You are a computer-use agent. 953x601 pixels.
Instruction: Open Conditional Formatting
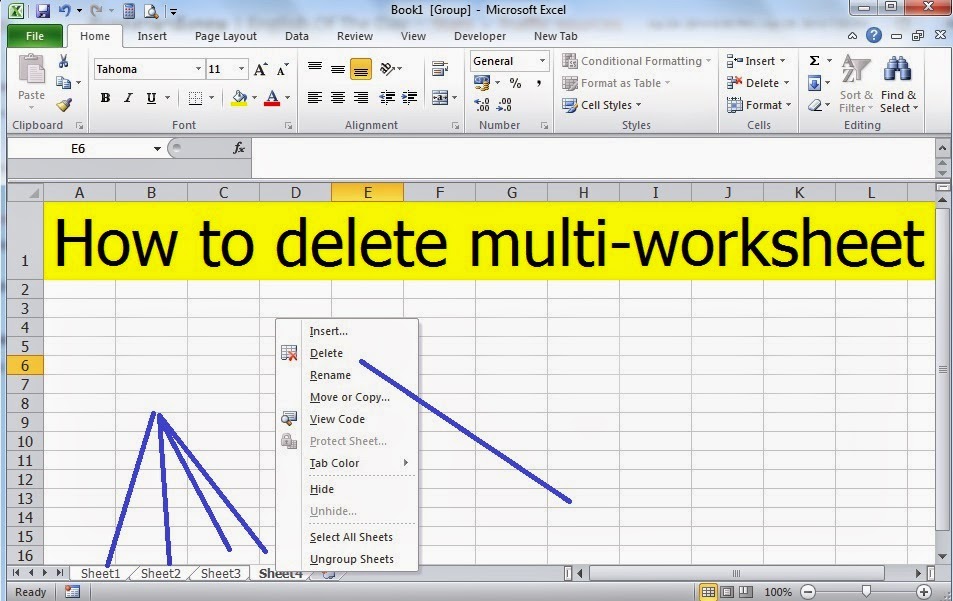[x=636, y=60]
